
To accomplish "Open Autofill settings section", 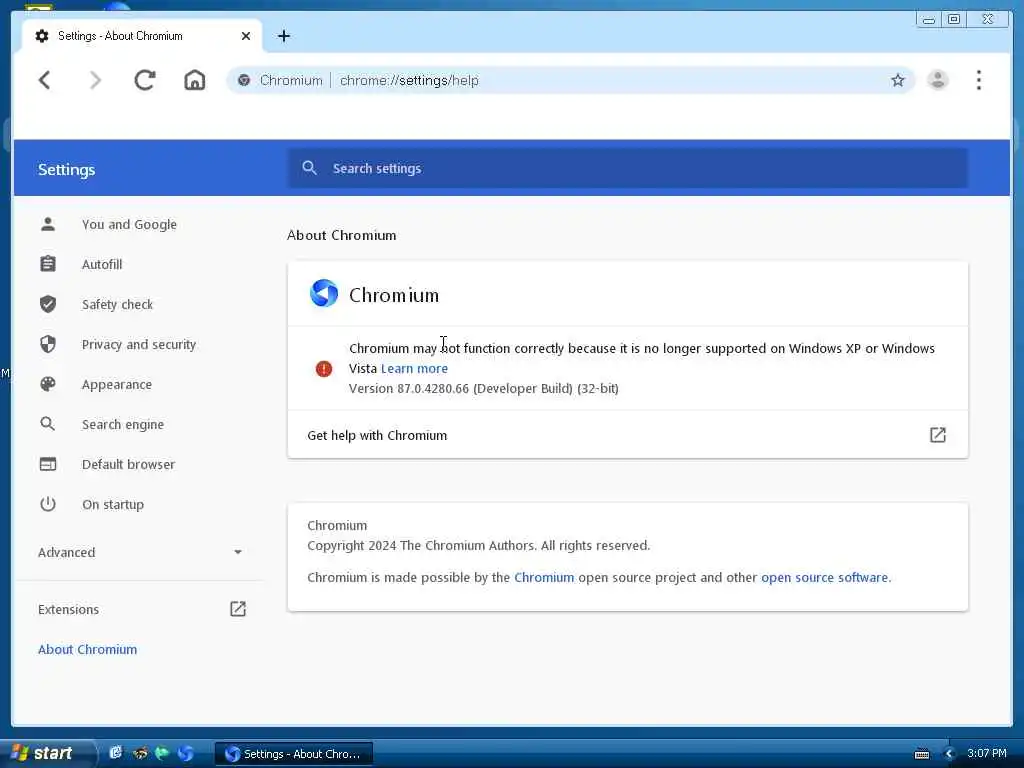I will pyautogui.click(x=102, y=264).
